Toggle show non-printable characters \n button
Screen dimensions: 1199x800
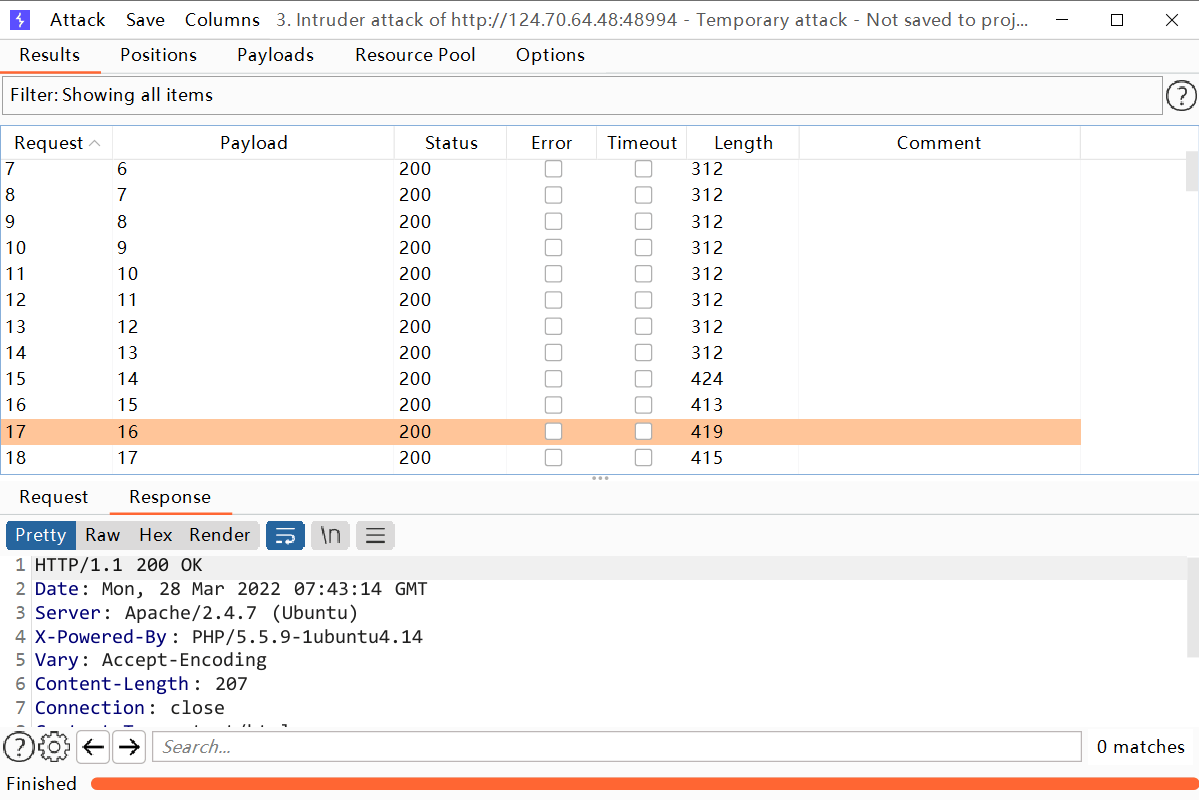click(x=330, y=535)
